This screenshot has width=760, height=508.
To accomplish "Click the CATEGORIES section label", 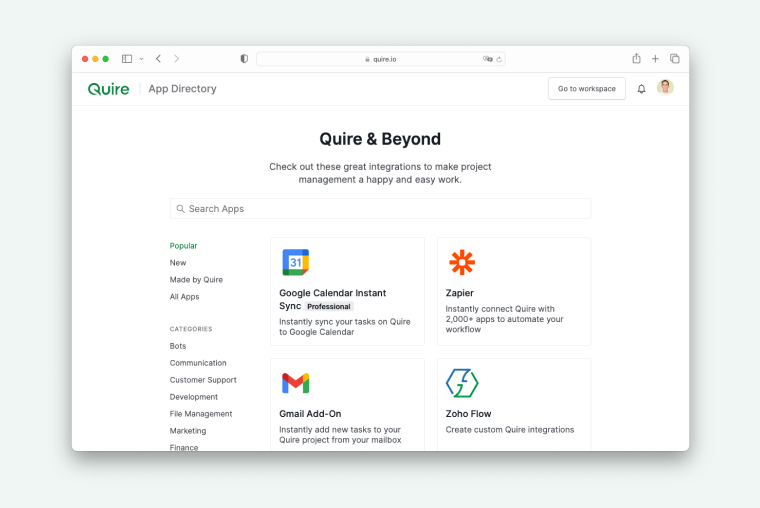I will coord(191,329).
